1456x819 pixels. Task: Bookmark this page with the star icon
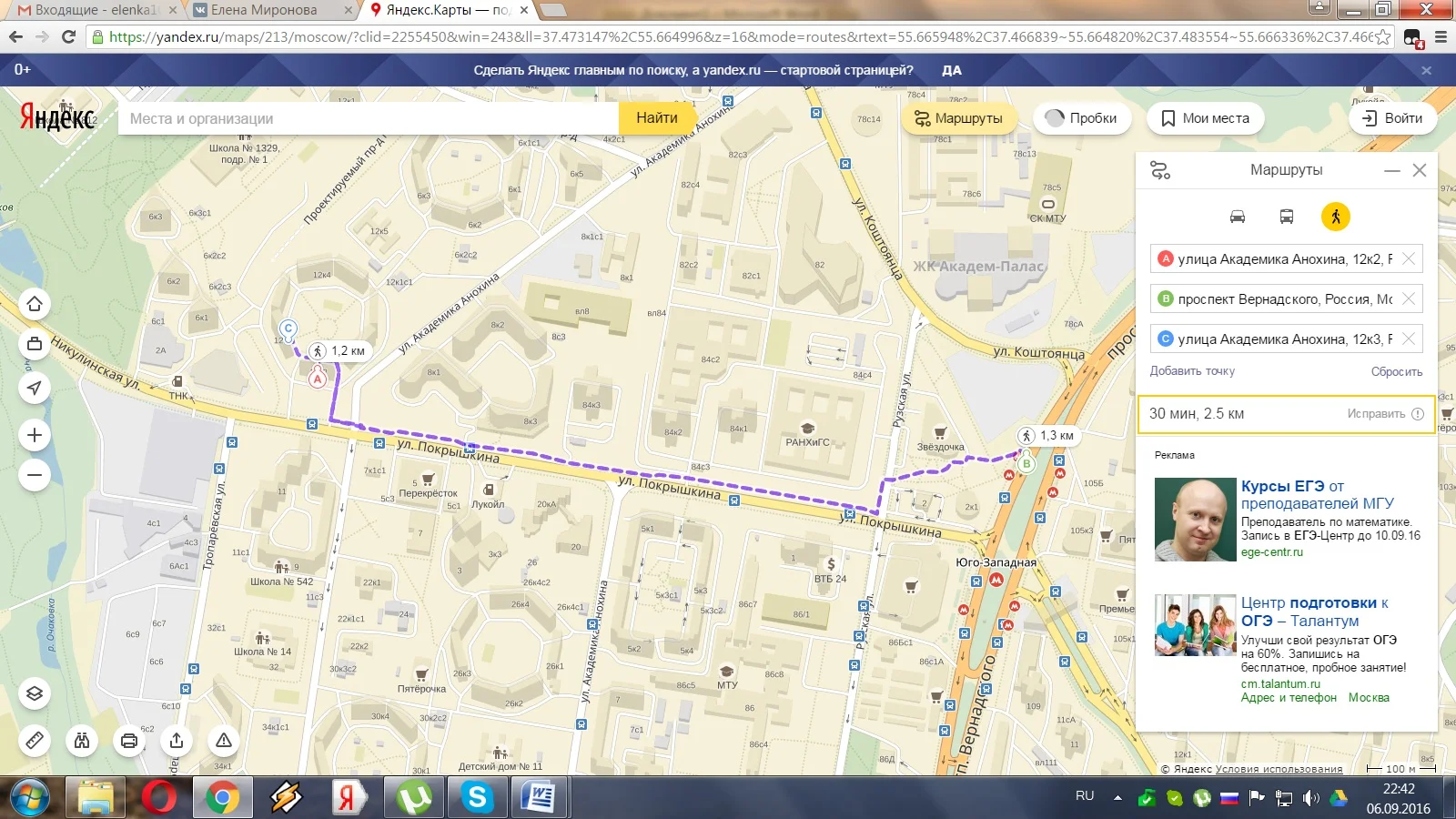[1383, 37]
